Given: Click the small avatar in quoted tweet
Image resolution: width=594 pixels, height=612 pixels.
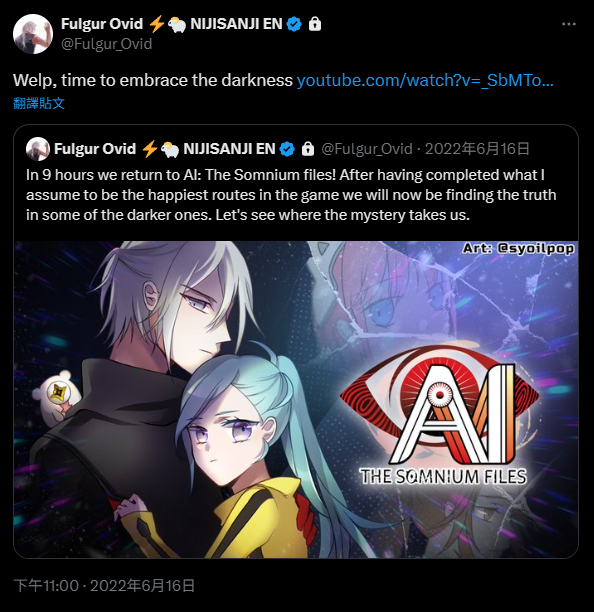Looking at the screenshot, I should click(x=38, y=149).
